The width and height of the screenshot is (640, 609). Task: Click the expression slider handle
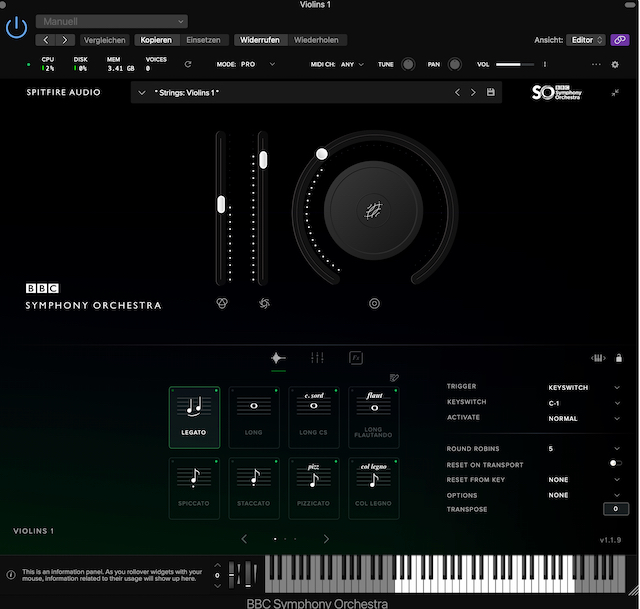221,204
